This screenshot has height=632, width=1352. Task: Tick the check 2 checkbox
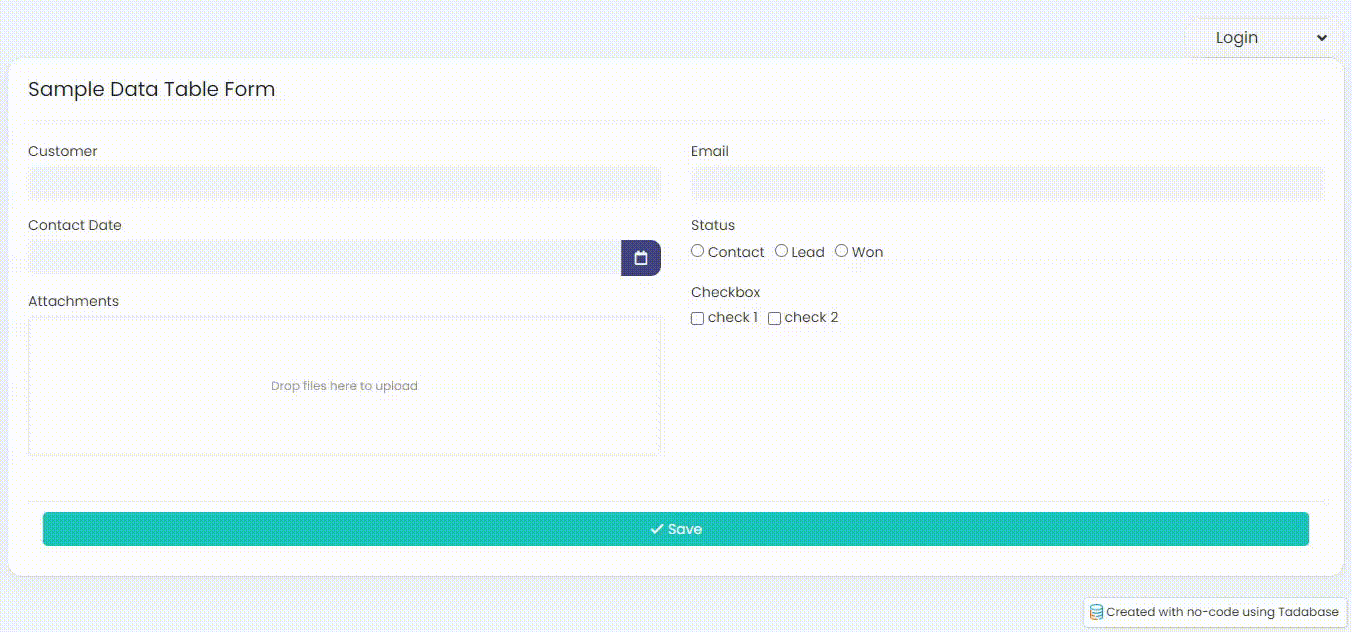775,319
